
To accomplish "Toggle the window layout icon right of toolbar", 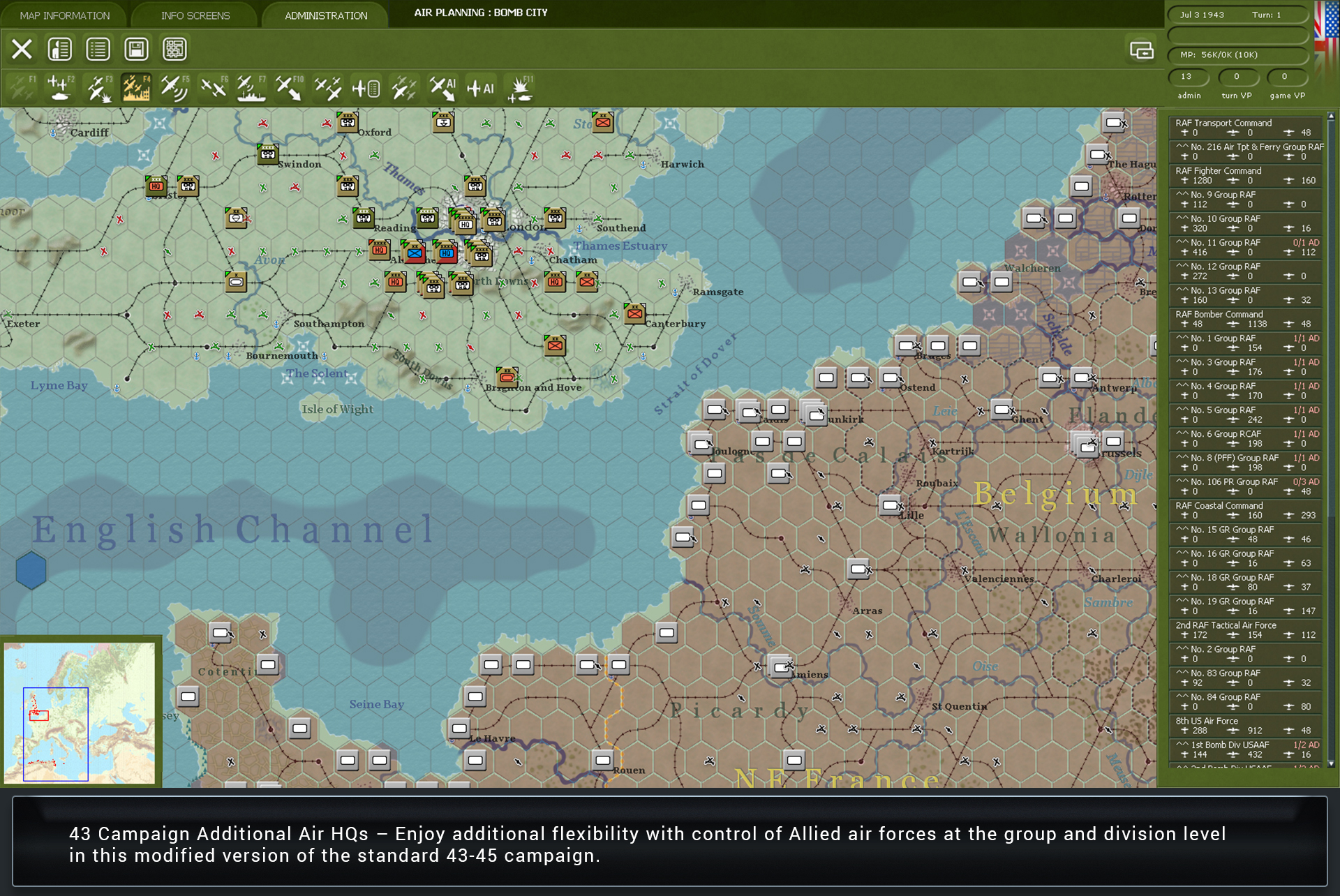I will coord(1142,51).
